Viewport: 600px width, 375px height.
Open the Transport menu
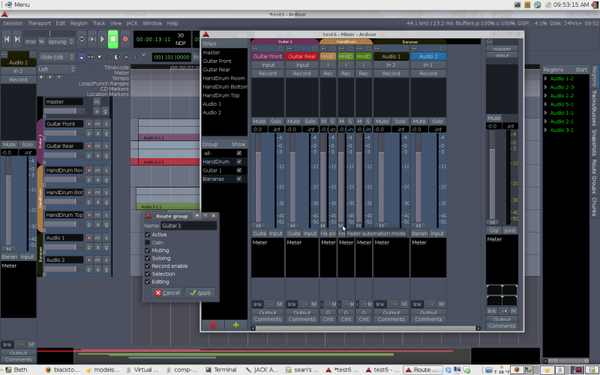point(39,23)
